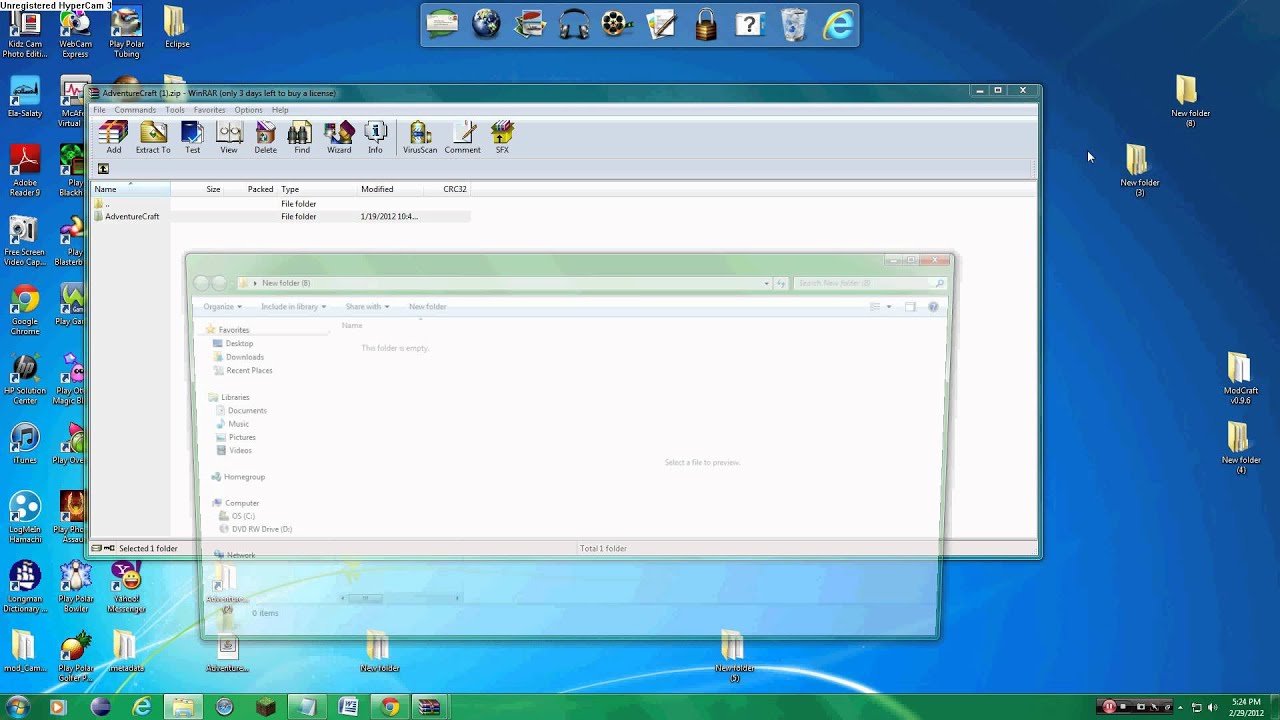The image size is (1280, 720).
Task: Launch the WinRAR Wizard
Action: [339, 137]
